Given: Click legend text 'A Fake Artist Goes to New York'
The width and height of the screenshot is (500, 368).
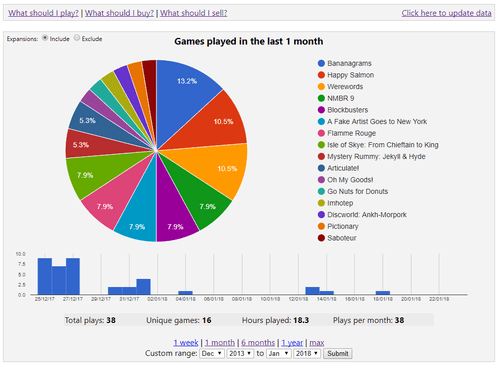Looking at the screenshot, I should [377, 122].
